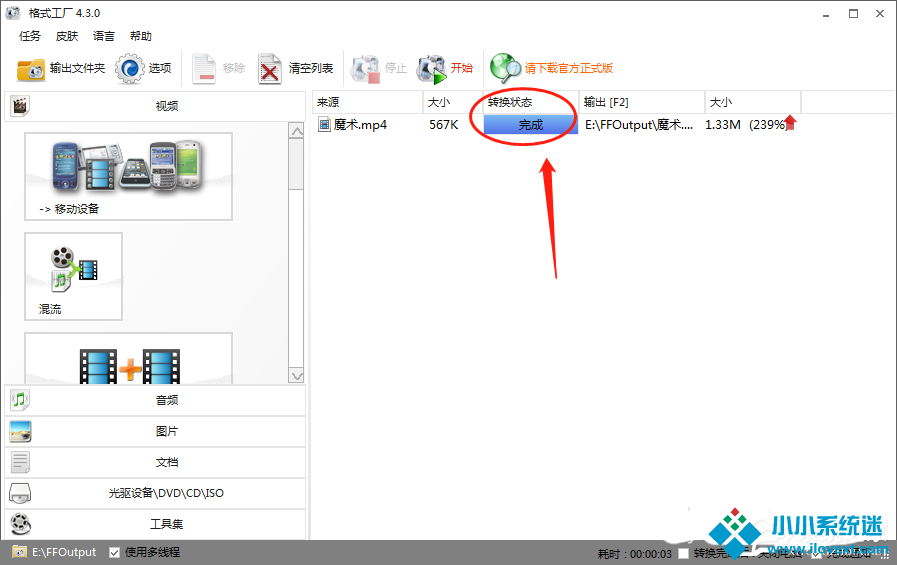Screen dimensions: 897x565
Task: Open the 任务 menu
Action: pyautogui.click(x=30, y=36)
